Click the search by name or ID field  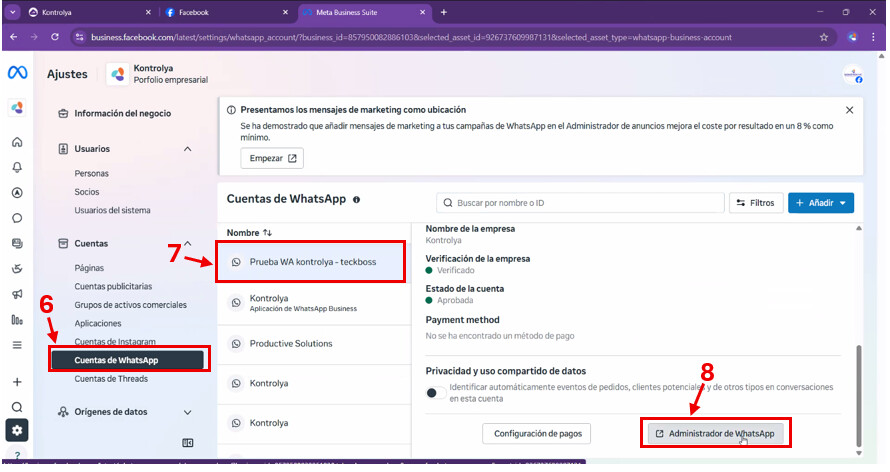coord(578,203)
